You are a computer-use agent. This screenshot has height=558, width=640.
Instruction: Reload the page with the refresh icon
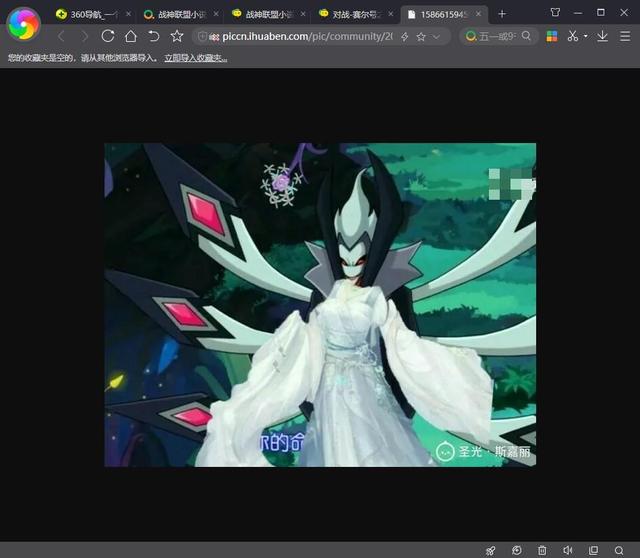[108, 36]
